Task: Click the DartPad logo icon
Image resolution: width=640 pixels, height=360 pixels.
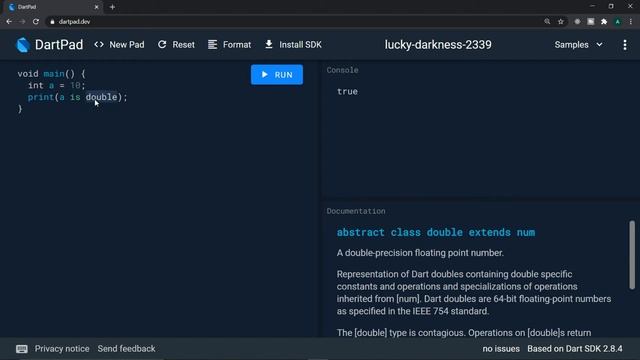Action: (23, 45)
